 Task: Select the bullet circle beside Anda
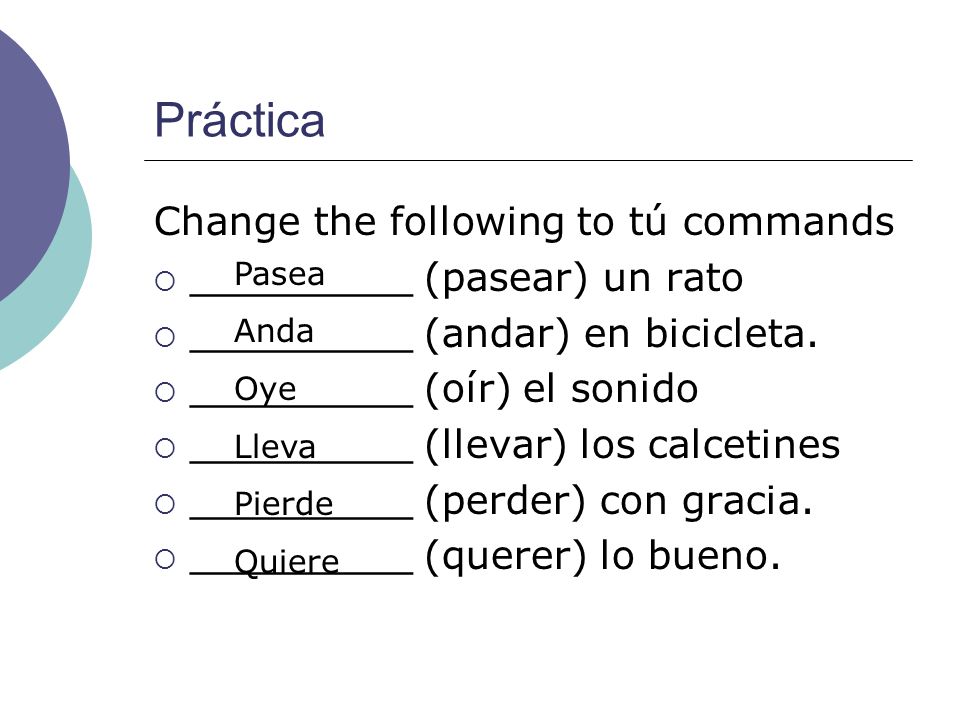165,337
